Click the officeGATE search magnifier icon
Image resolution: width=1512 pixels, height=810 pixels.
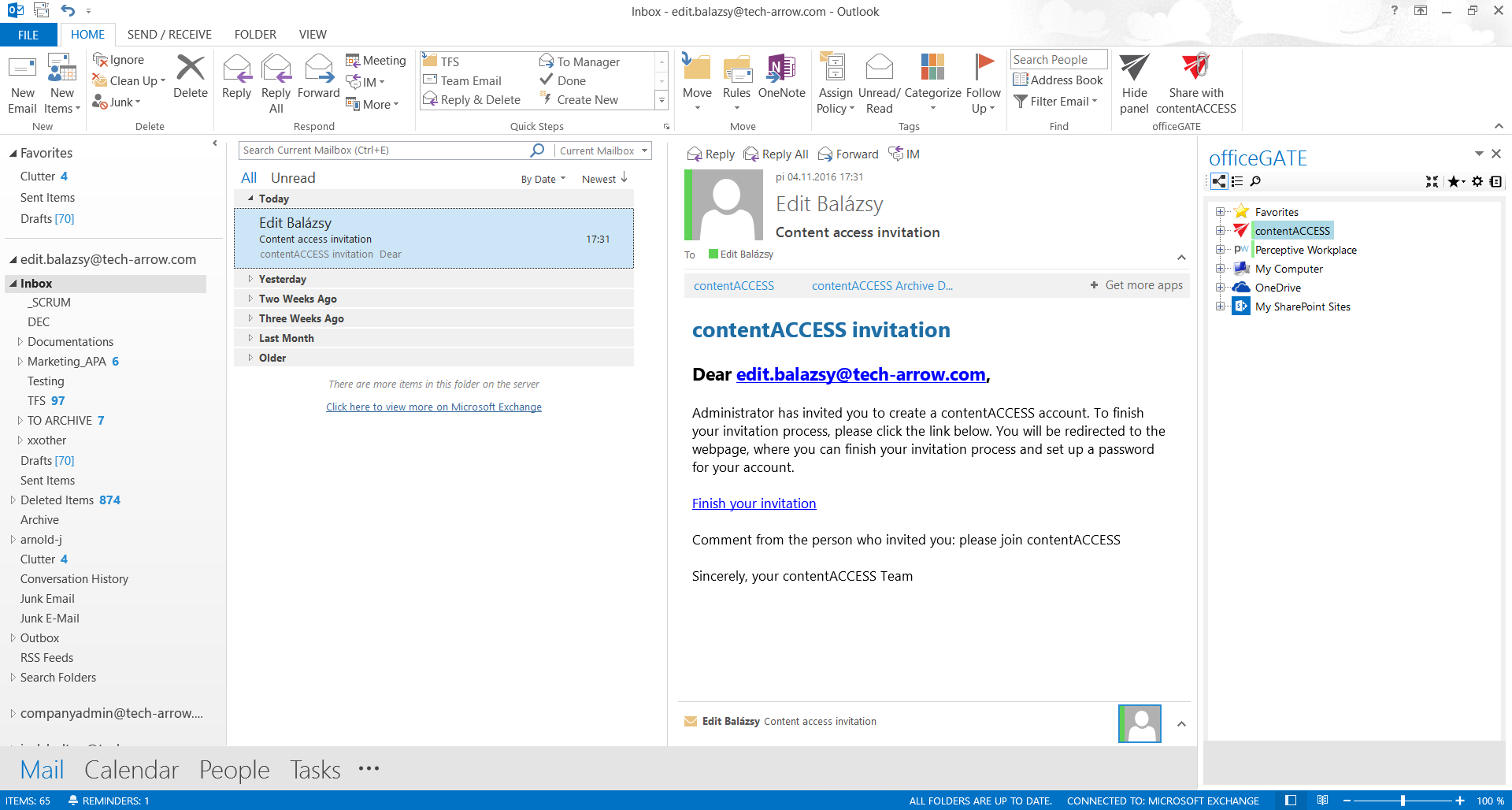tap(1255, 181)
